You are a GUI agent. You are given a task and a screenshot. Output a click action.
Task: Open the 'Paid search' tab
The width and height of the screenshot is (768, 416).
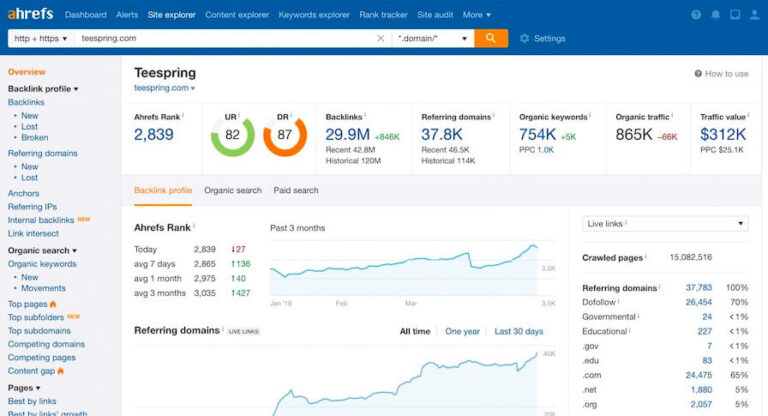tap(296, 190)
